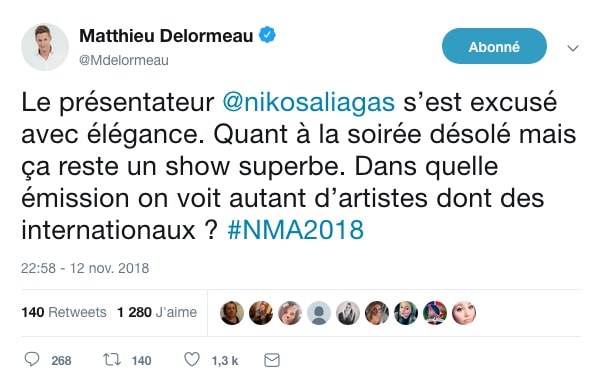594x387 pixels.
Task: Open Matthieu Delormeau's profile picture
Action: coord(45,47)
